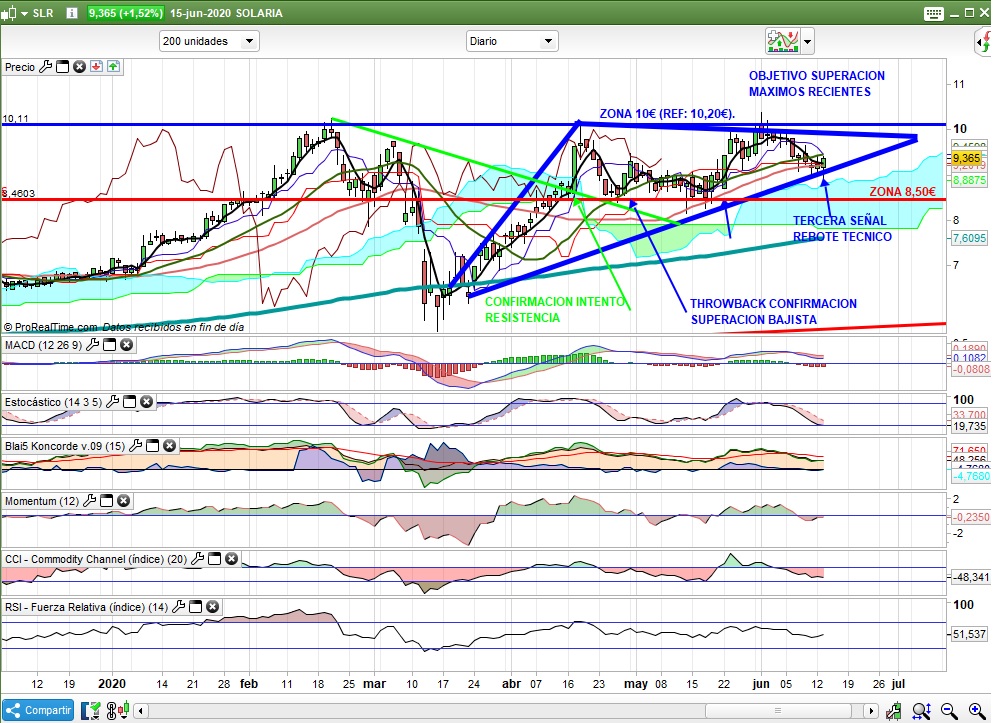Move the Precio panel down

click(x=96, y=67)
